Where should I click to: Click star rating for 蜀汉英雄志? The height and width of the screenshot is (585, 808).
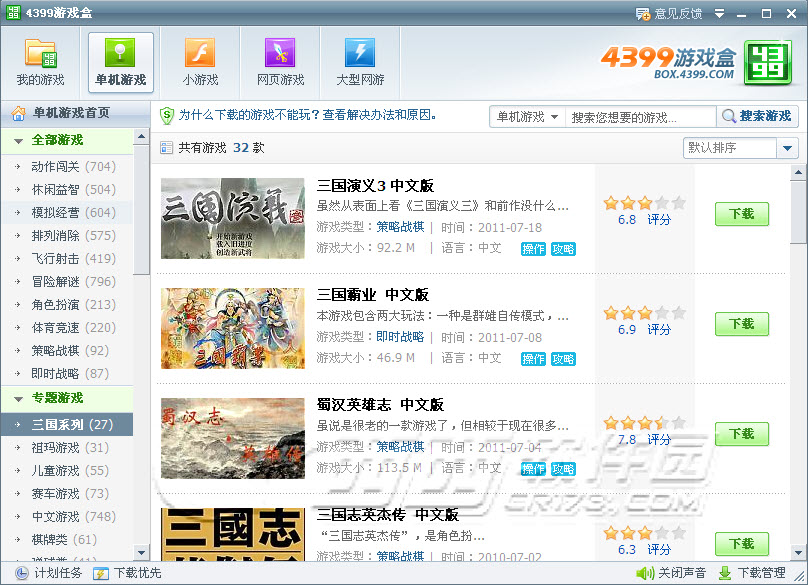pyautogui.click(x=645, y=423)
